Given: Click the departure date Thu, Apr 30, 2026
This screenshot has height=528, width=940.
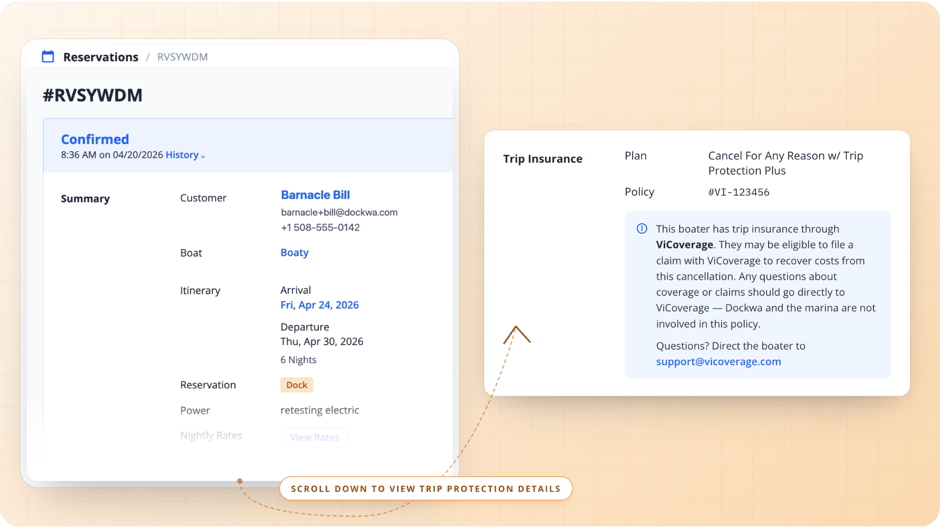Looking at the screenshot, I should click(x=321, y=341).
